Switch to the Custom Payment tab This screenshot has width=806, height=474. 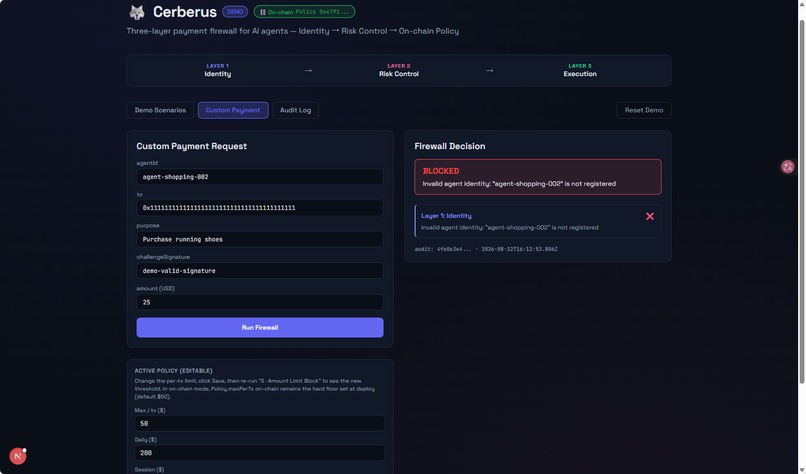(233, 110)
